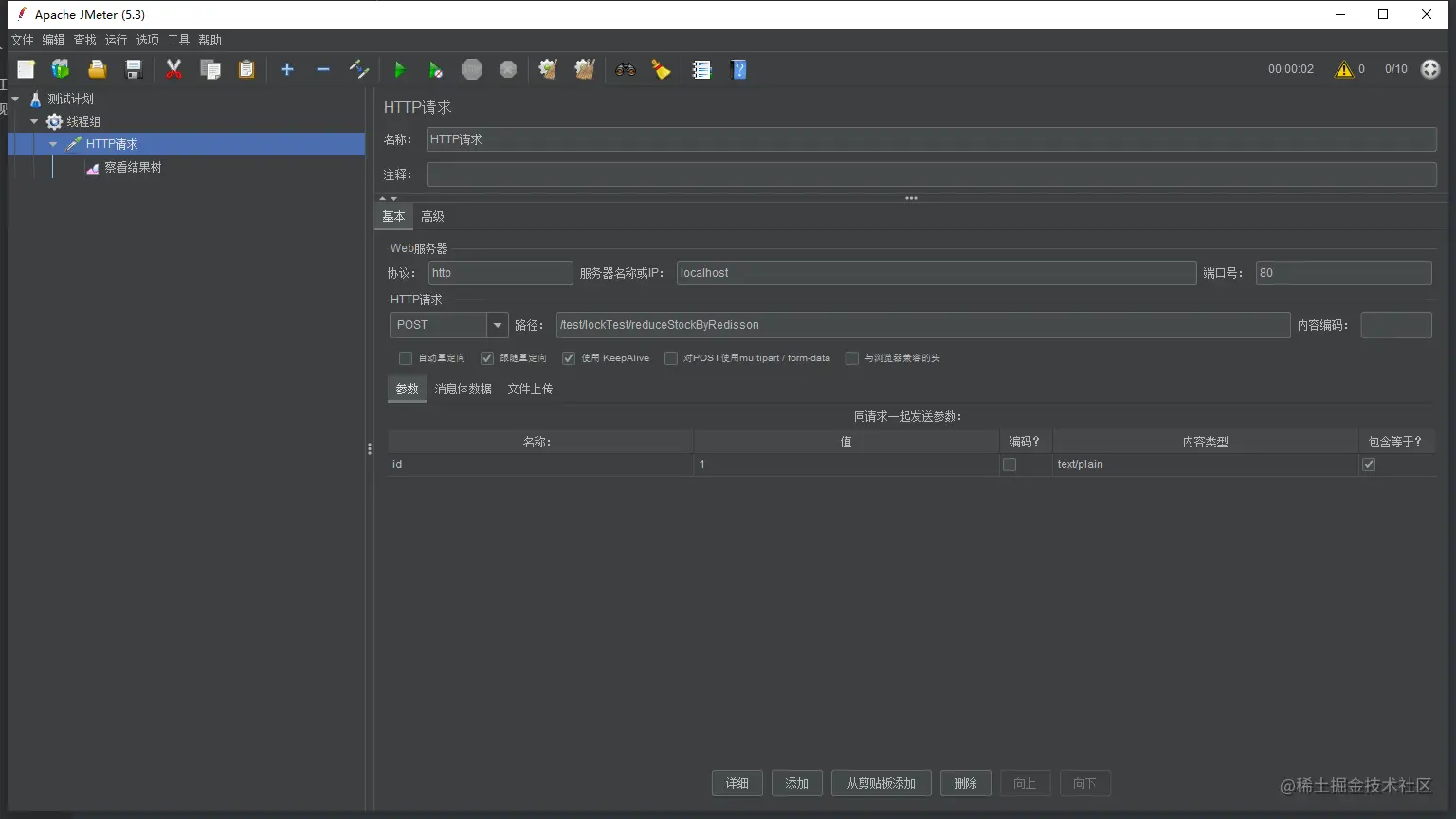Open Search with binoculars icon
This screenshot has width=1456, height=819.
coord(625,69)
